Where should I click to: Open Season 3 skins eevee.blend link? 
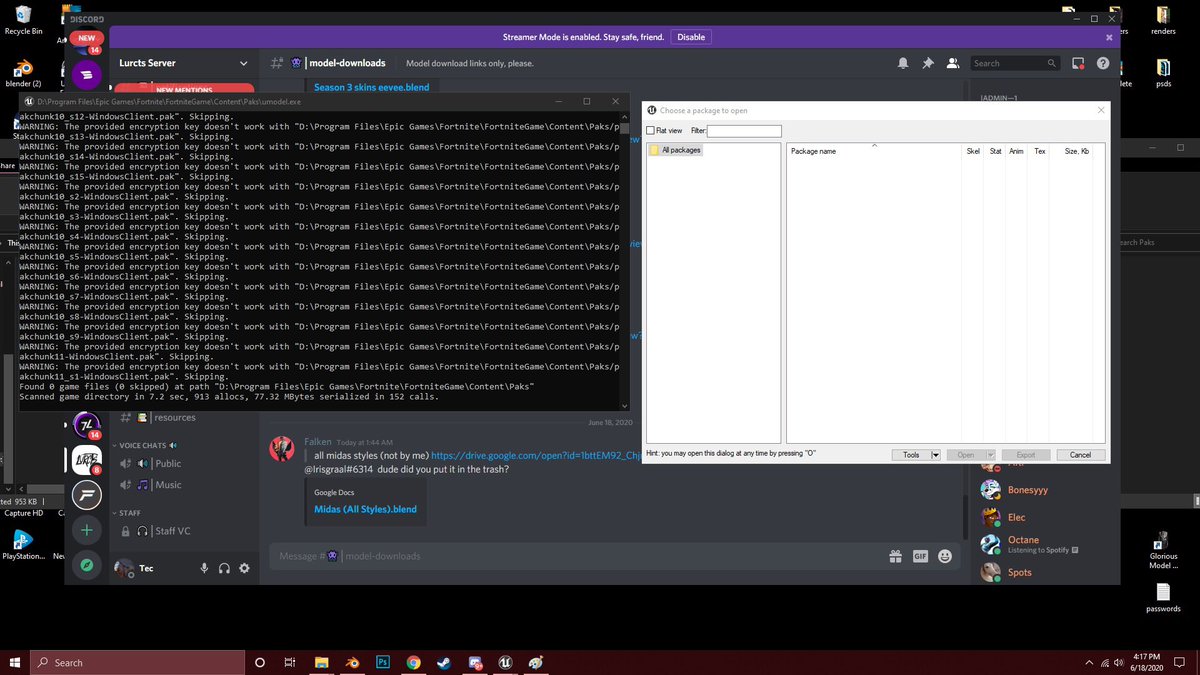[x=371, y=87]
